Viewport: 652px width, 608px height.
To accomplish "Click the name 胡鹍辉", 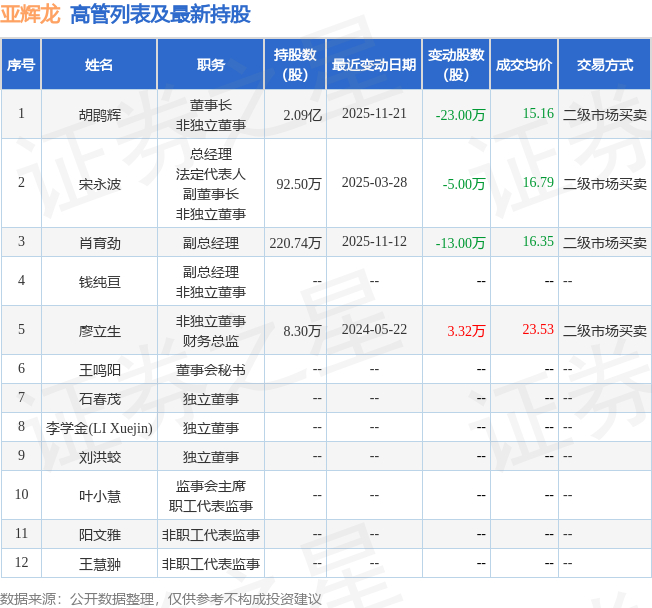I will pos(100,114).
